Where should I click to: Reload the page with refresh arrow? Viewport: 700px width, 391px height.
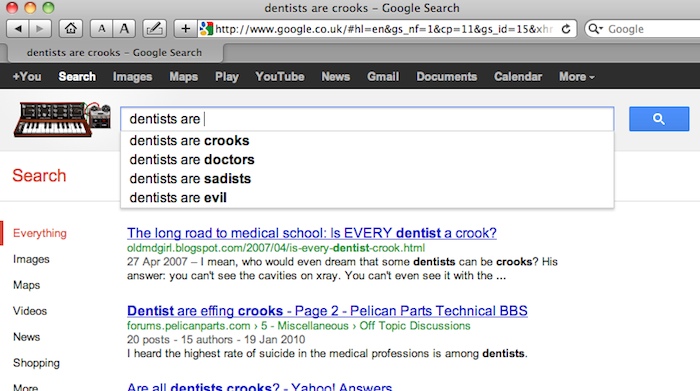point(566,29)
